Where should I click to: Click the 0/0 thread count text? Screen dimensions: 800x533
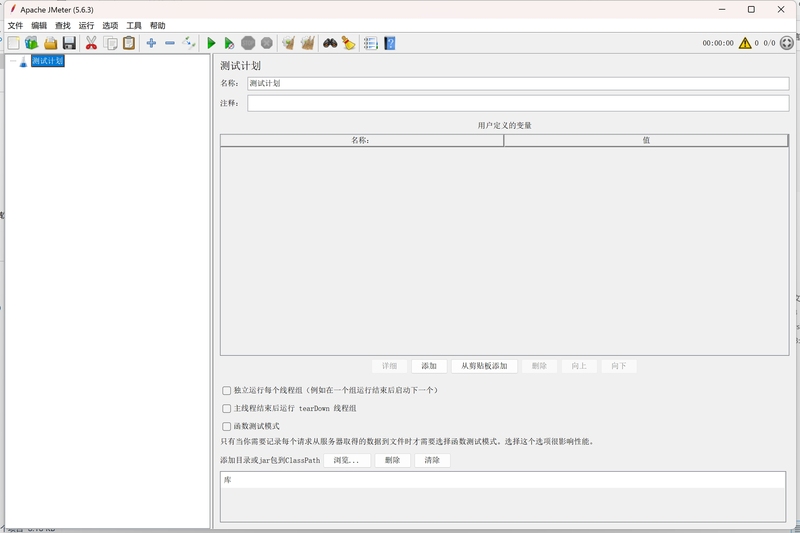769,43
